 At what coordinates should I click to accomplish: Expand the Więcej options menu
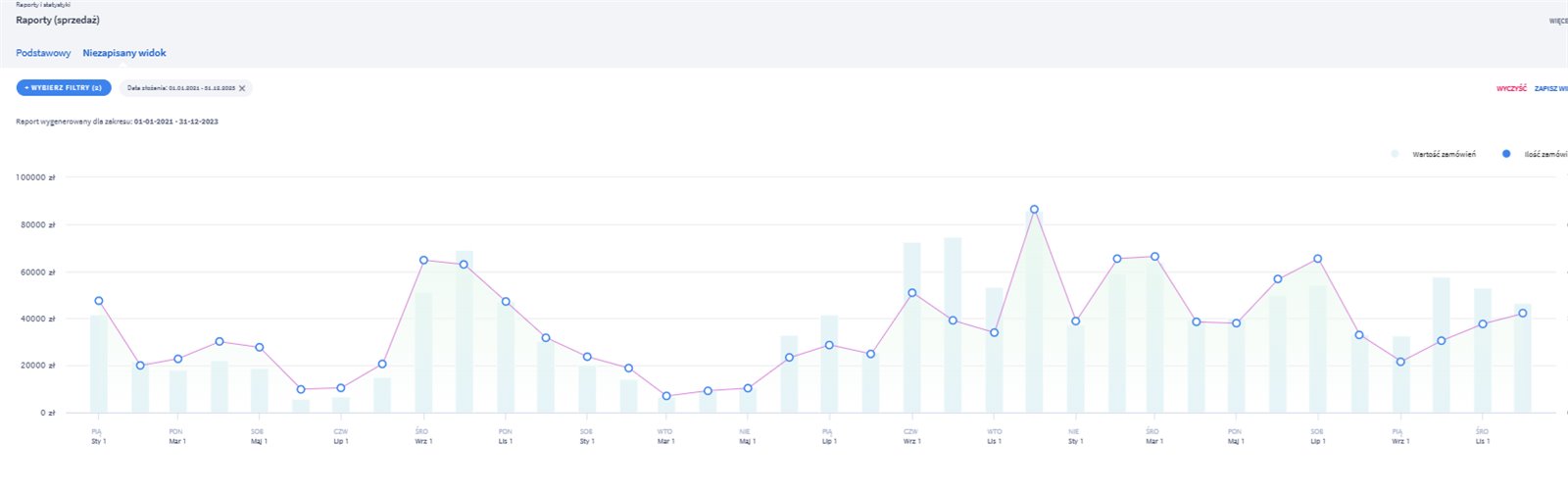(1558, 21)
